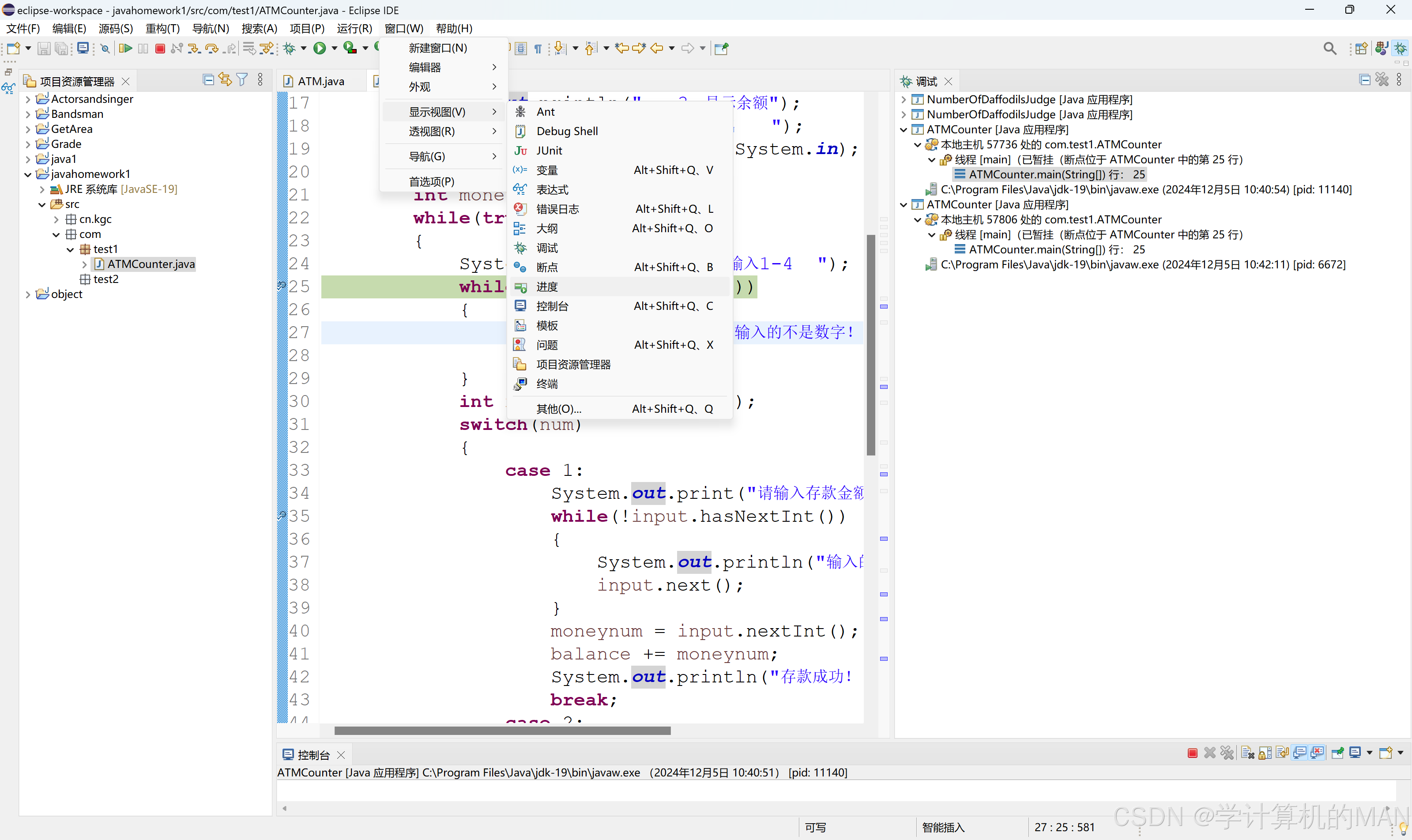This screenshot has height=840, width=1412.
Task: Toggle Show Console When Standard Error Changes
Action: 1317,753
